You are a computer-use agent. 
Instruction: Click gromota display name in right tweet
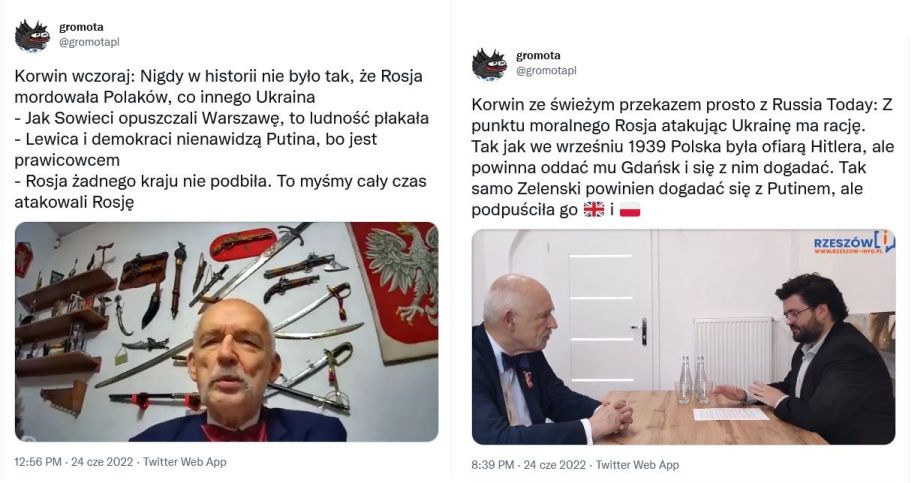(538, 56)
